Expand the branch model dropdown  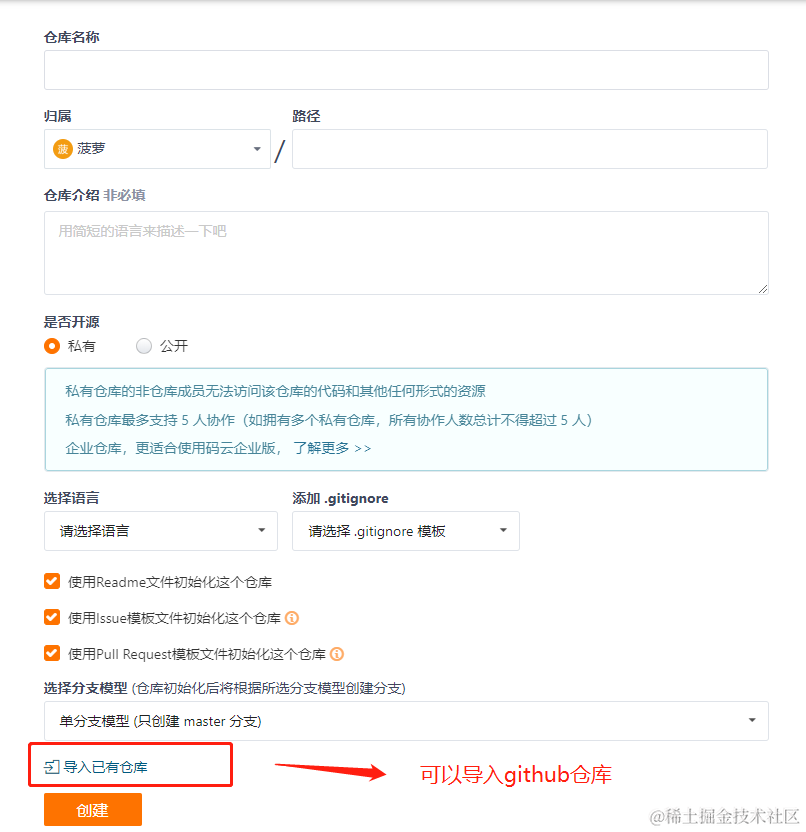406,721
